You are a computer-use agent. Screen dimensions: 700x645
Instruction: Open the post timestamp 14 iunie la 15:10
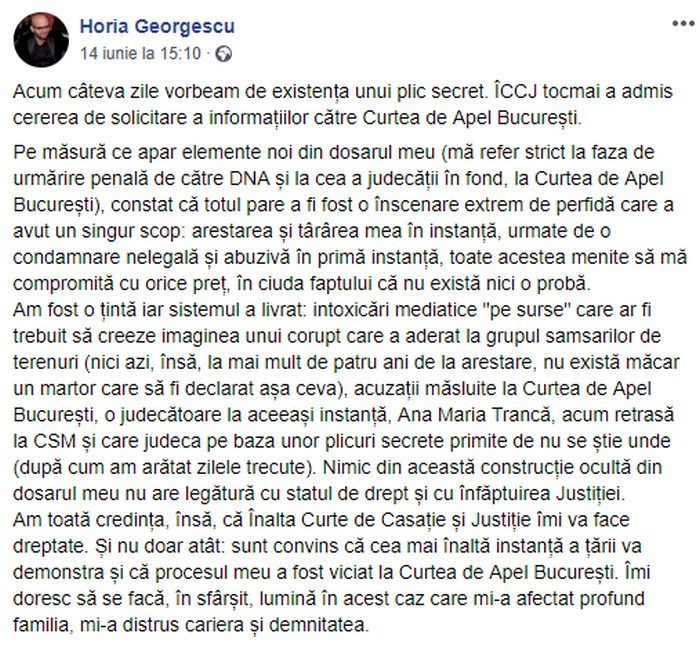tap(141, 54)
